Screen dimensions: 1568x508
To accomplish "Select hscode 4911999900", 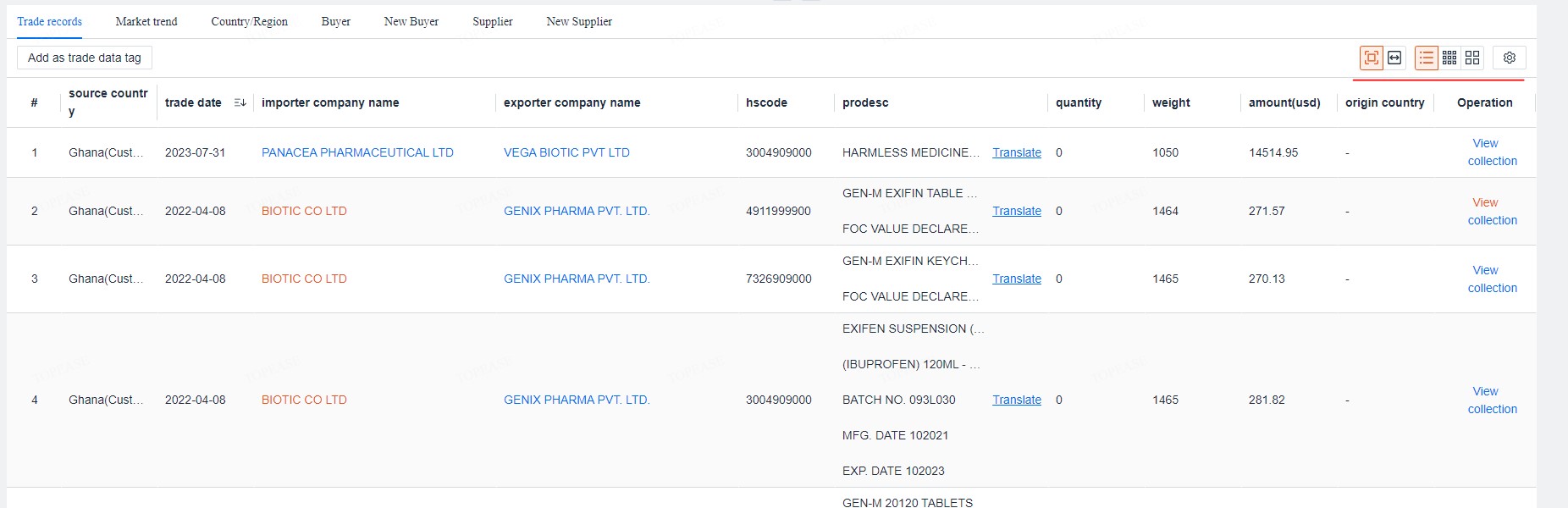I will click(x=779, y=211).
